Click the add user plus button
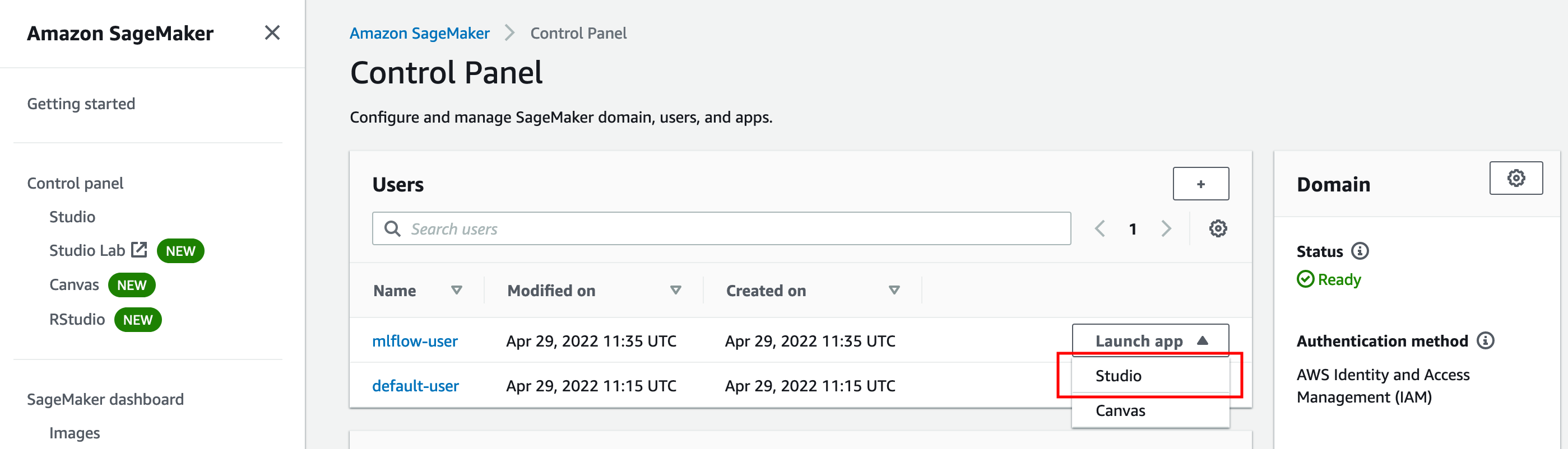This screenshot has height=449, width=1568. pyautogui.click(x=1200, y=184)
